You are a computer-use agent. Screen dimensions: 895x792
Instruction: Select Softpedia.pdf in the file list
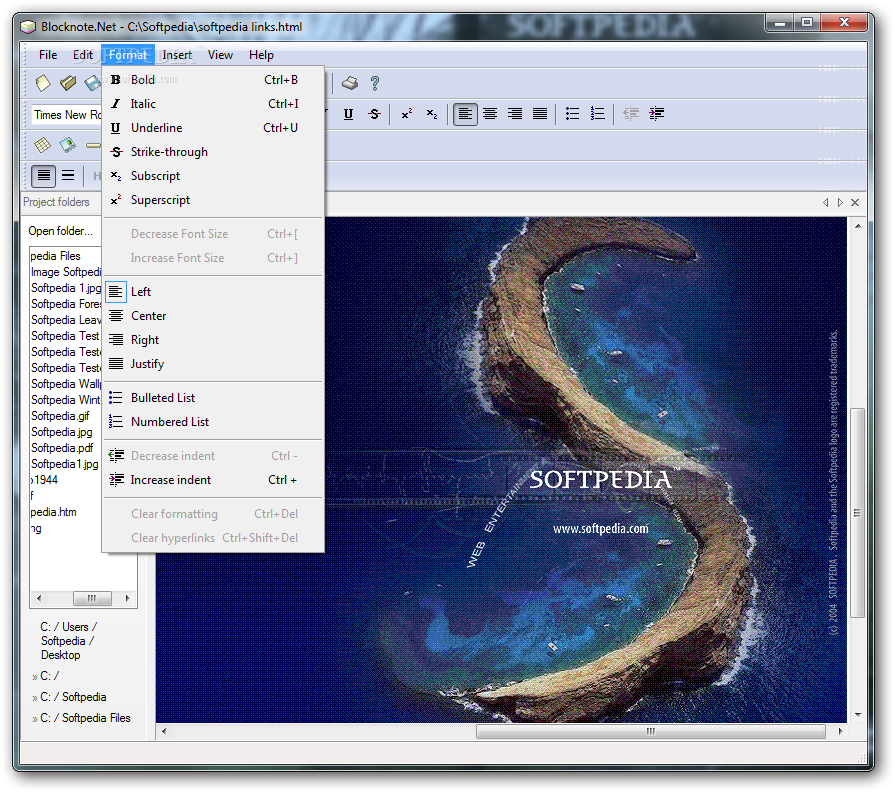pyautogui.click(x=62, y=448)
